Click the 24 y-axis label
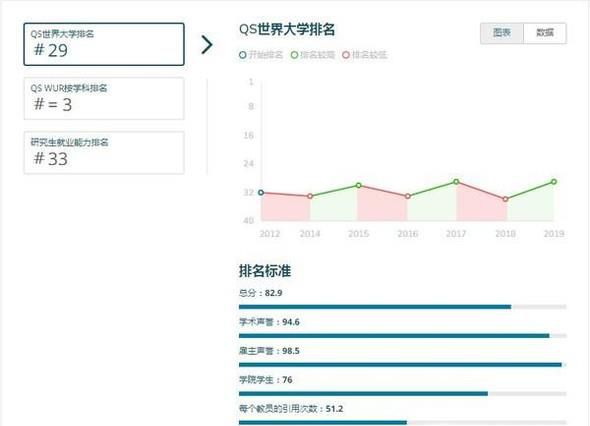The image size is (590, 426). [x=249, y=164]
